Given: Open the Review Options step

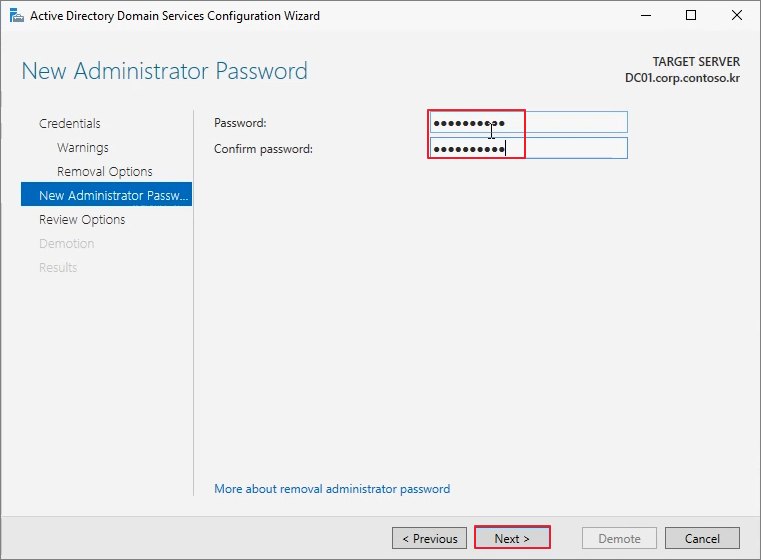Looking at the screenshot, I should coord(82,219).
